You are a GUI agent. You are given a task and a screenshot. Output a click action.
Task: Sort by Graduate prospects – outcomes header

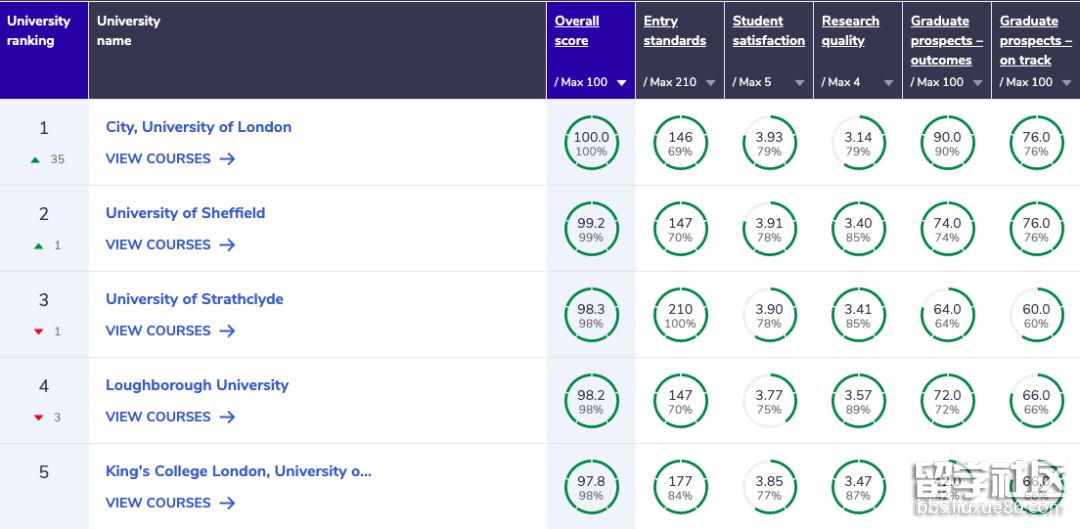946,40
